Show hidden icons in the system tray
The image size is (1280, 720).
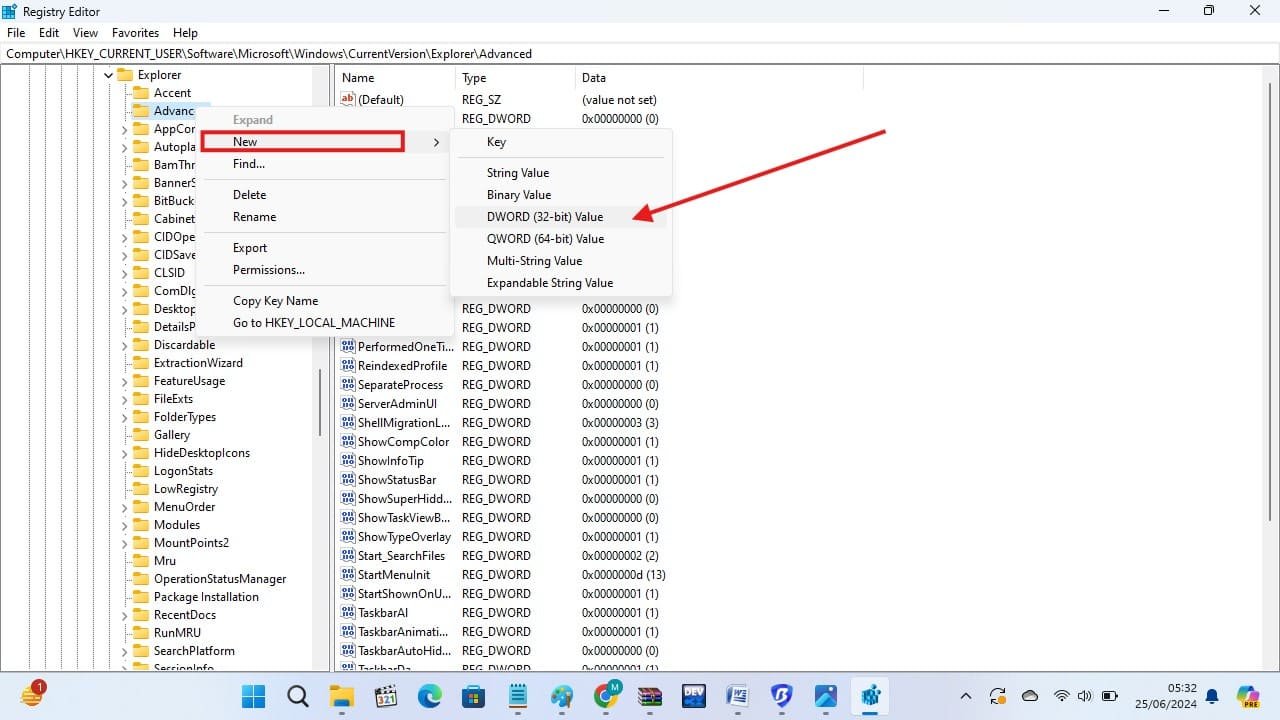pos(965,696)
